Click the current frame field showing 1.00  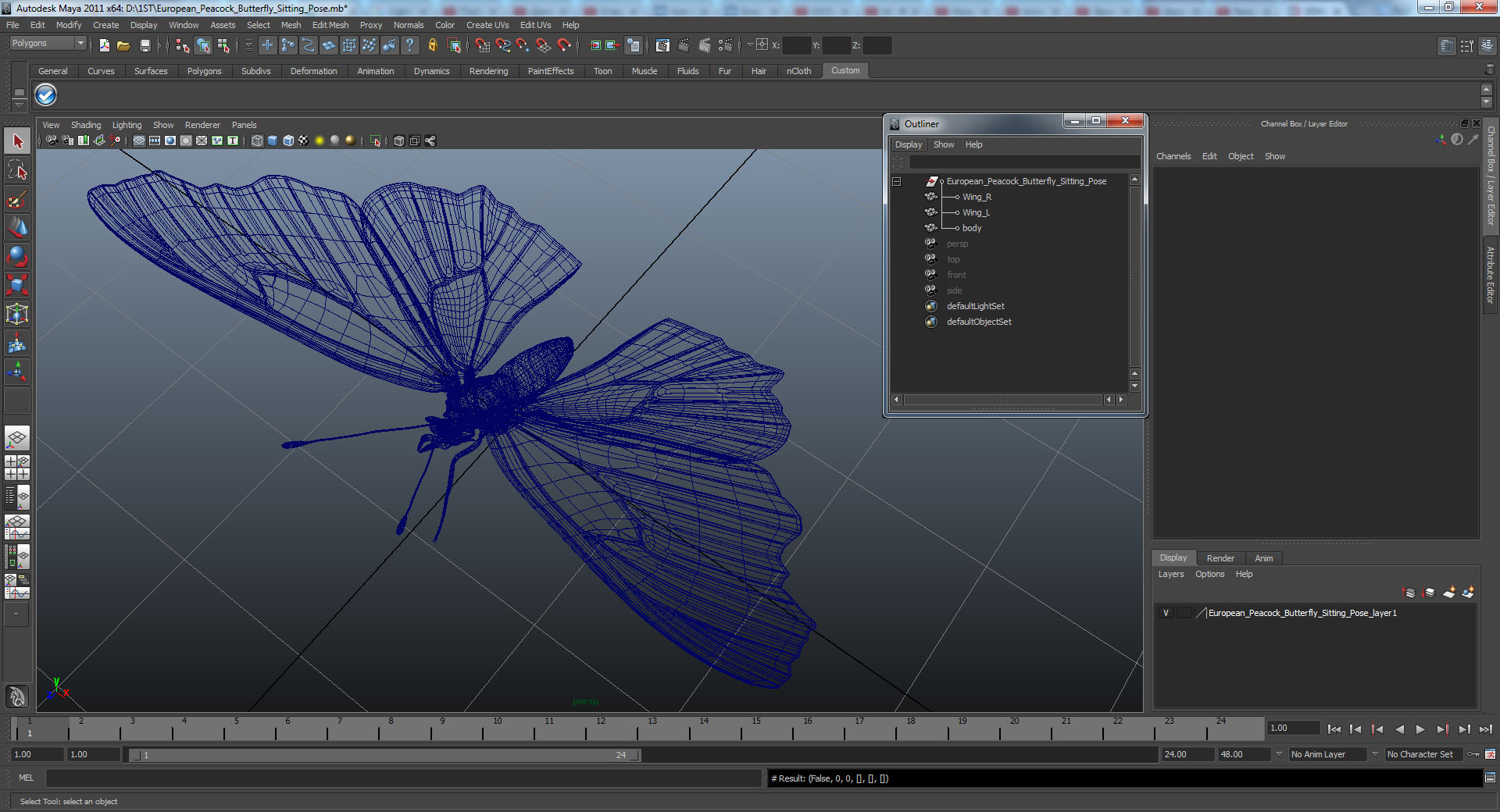1294,728
